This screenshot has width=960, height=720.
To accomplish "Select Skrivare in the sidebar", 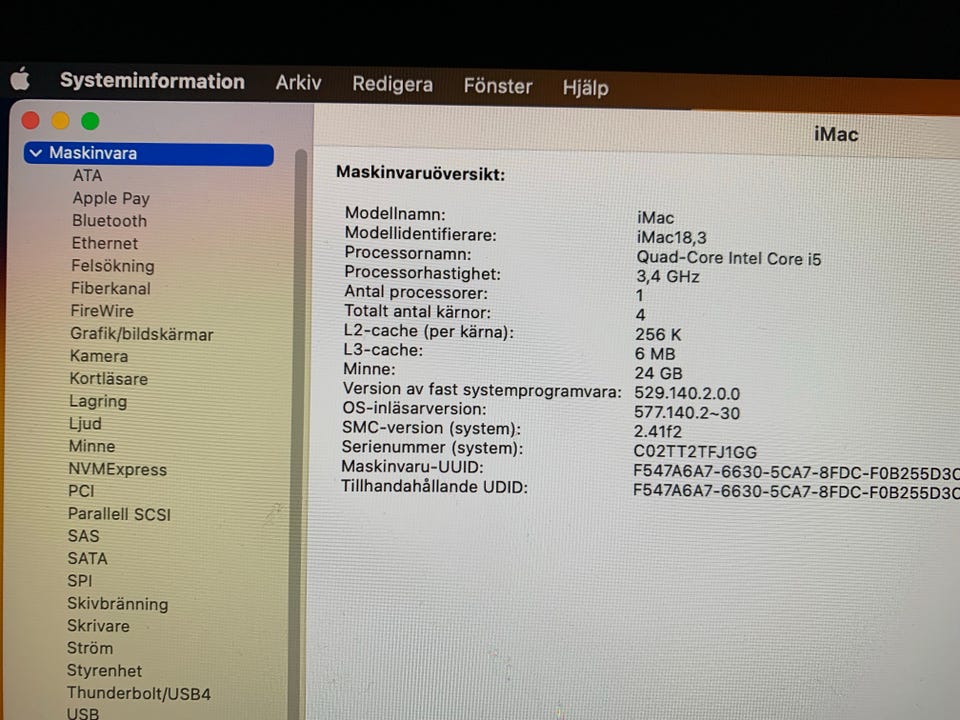I will tap(98, 626).
